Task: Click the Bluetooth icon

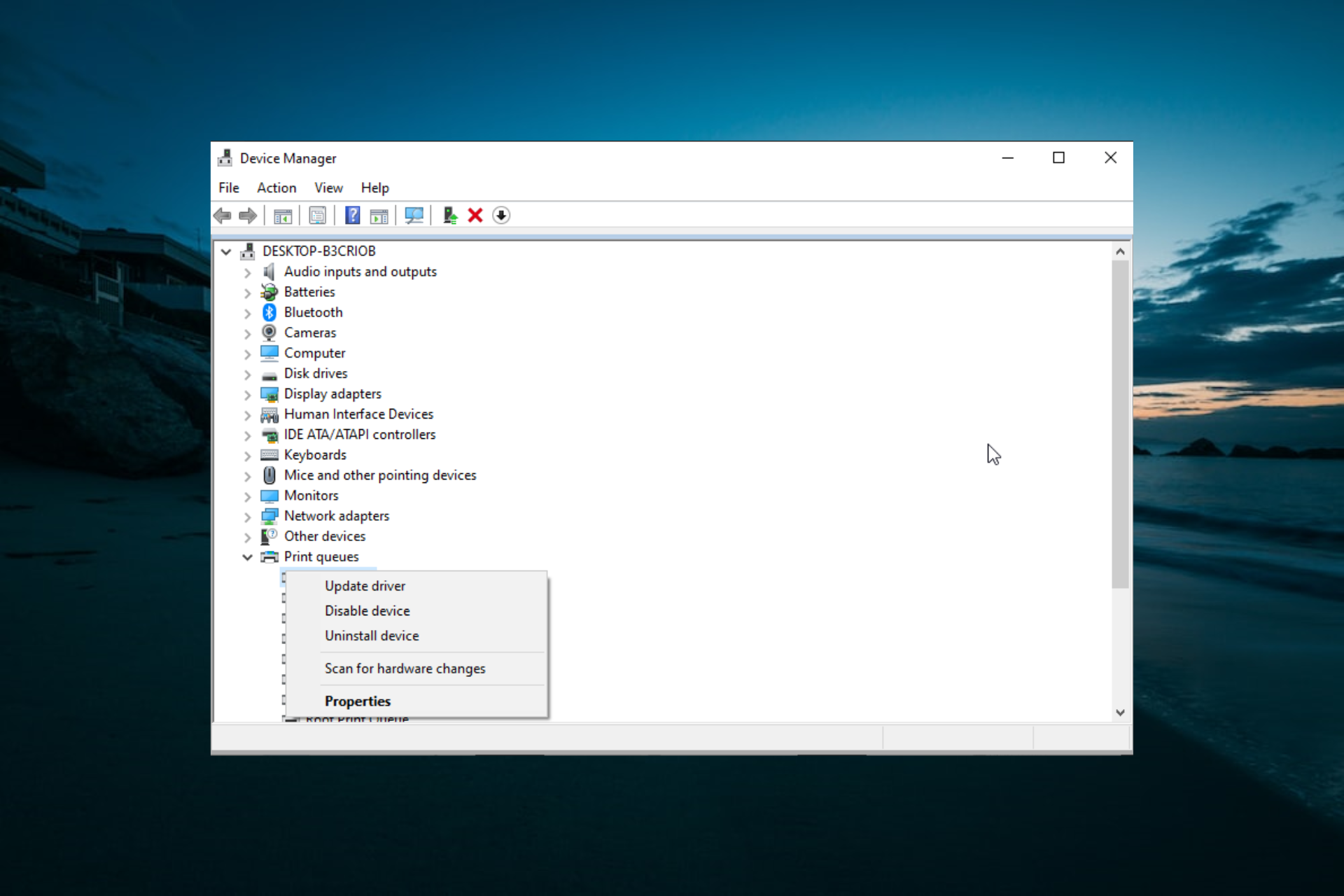Action: click(269, 312)
